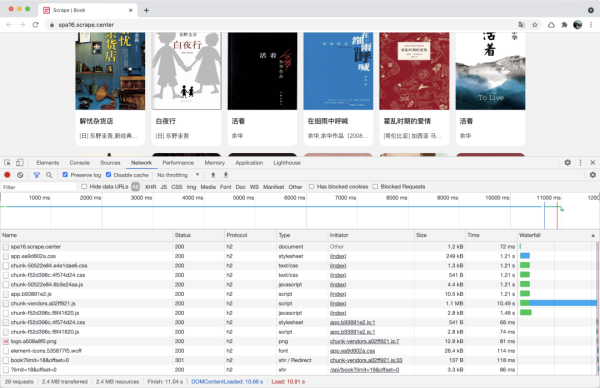Screen dimensions: 600x388
Task: Toggle the device toolbar icon
Action: pyautogui.click(x=20, y=163)
